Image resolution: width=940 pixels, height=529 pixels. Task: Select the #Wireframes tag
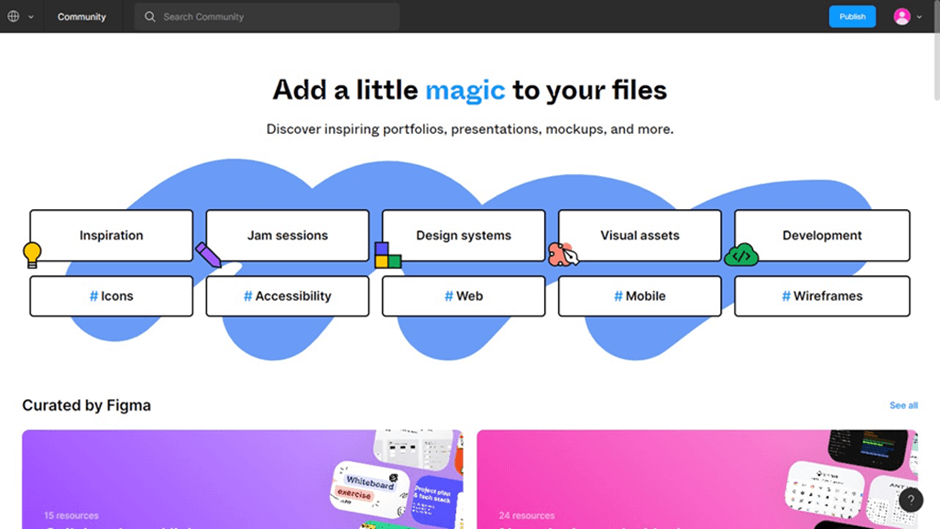point(822,296)
